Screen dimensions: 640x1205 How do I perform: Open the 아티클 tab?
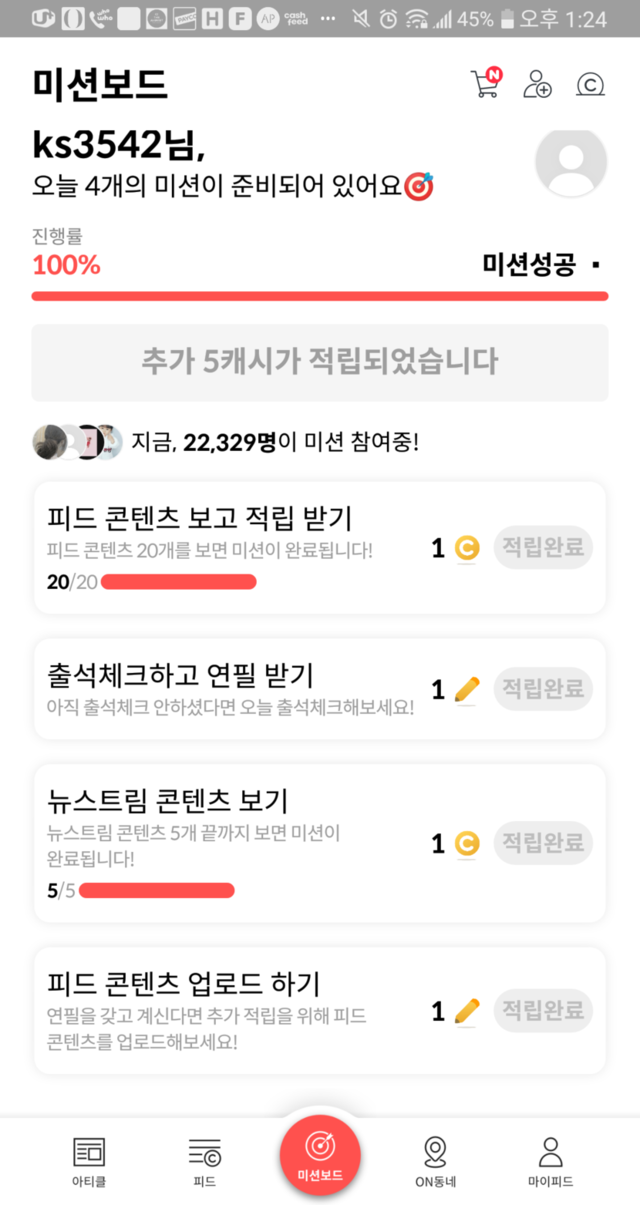pos(89,1160)
